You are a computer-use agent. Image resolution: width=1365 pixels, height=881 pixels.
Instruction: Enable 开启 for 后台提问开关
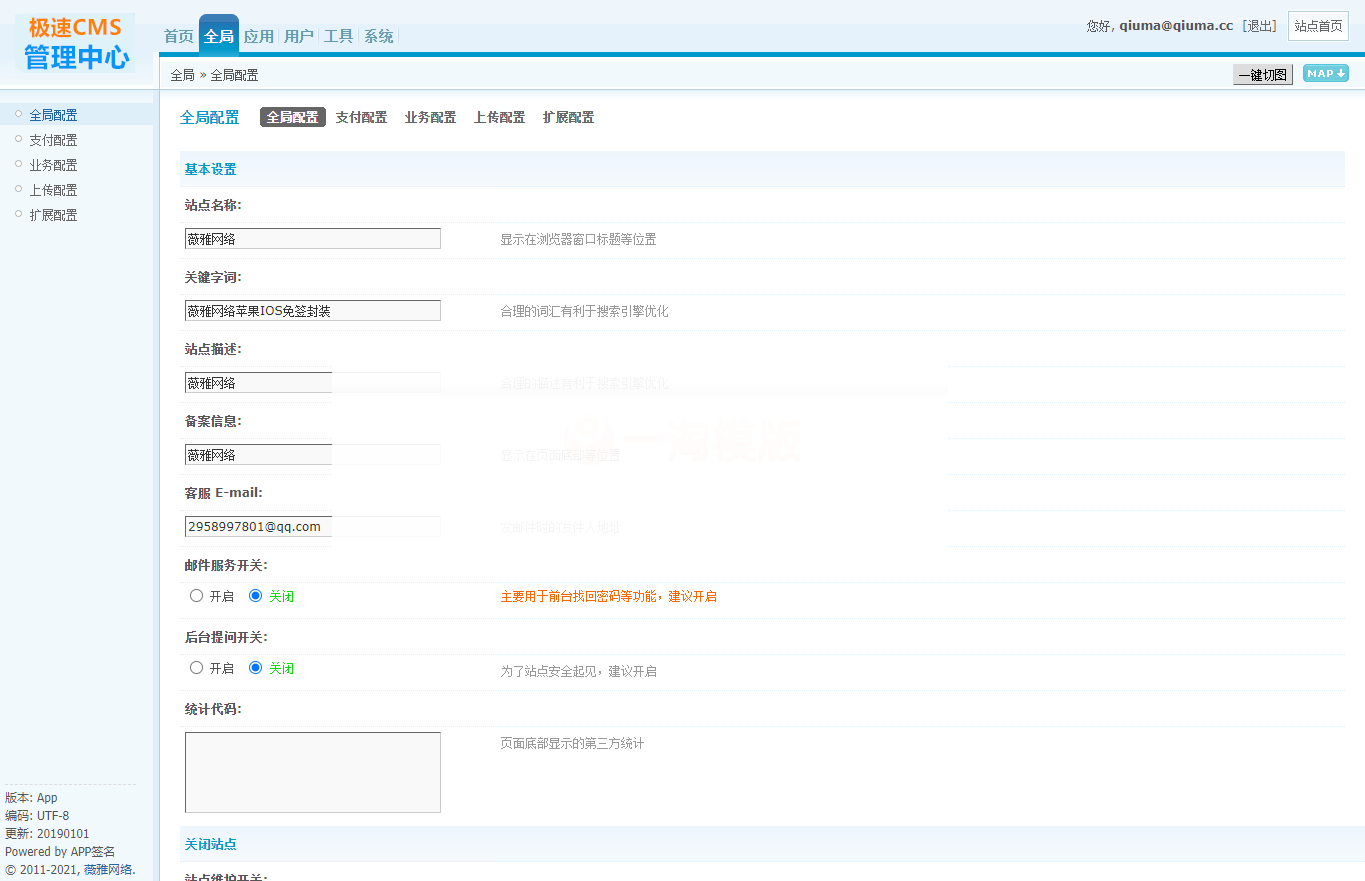pyautogui.click(x=196, y=667)
